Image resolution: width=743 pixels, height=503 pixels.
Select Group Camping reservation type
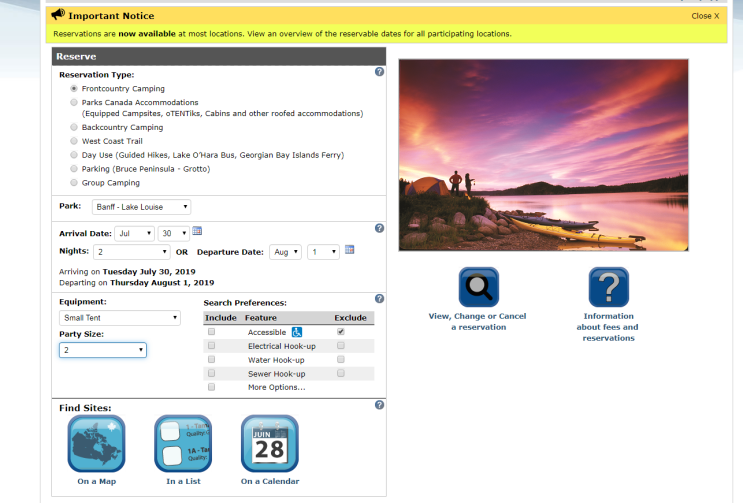coord(73,182)
